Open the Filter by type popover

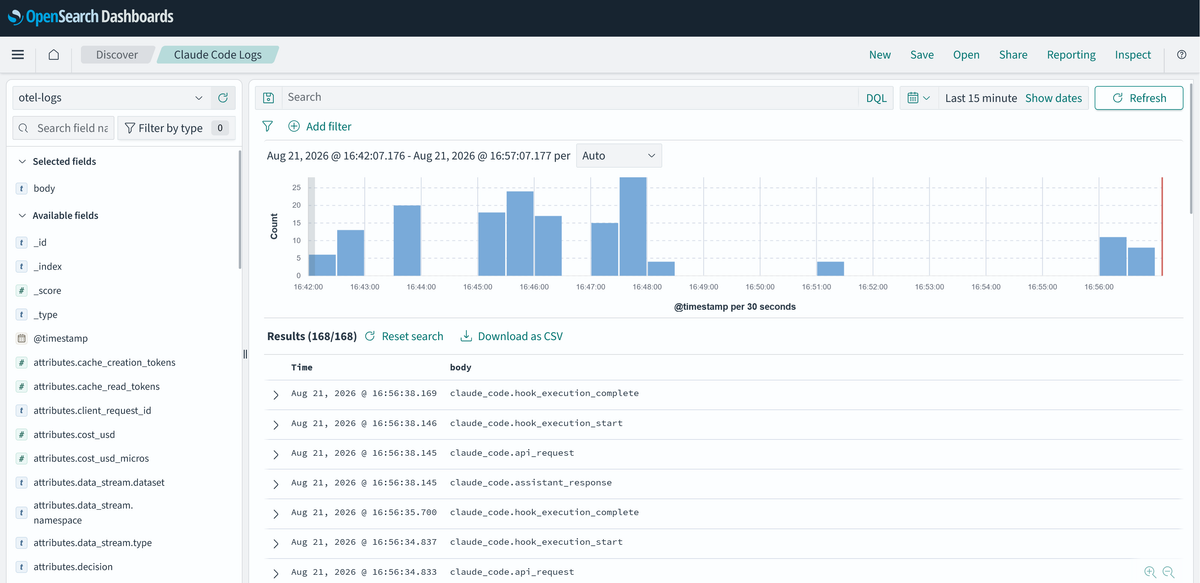[x=175, y=128]
